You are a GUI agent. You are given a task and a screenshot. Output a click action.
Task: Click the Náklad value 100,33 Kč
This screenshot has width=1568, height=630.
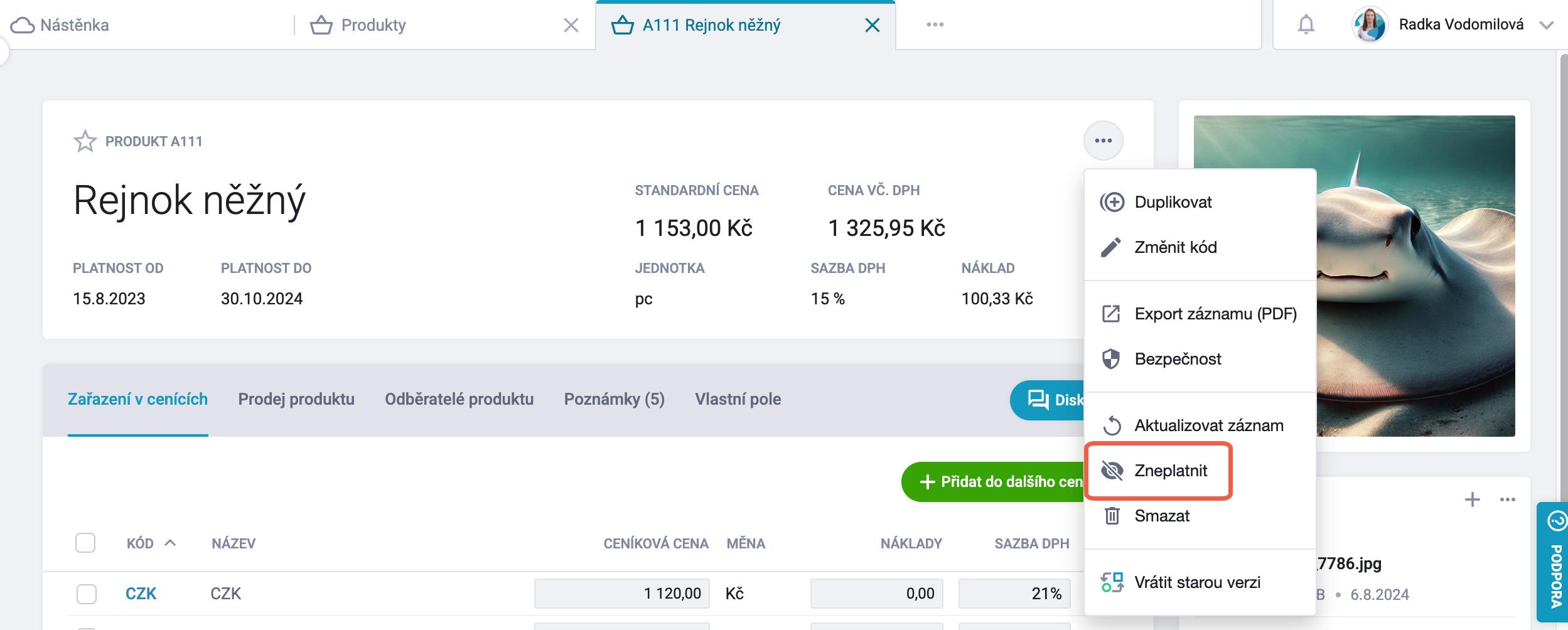pyautogui.click(x=997, y=299)
